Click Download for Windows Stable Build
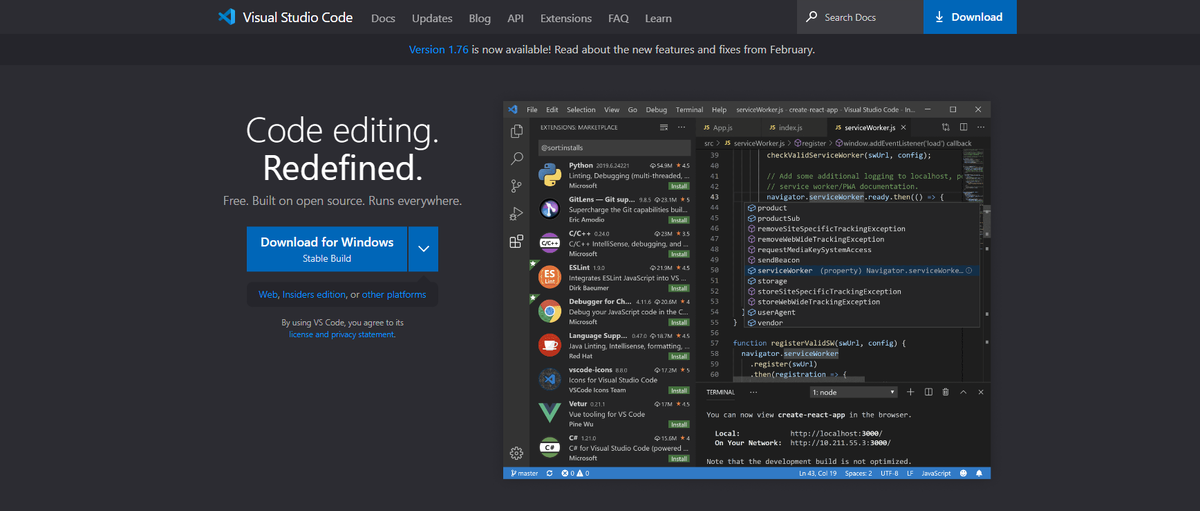 [327, 249]
